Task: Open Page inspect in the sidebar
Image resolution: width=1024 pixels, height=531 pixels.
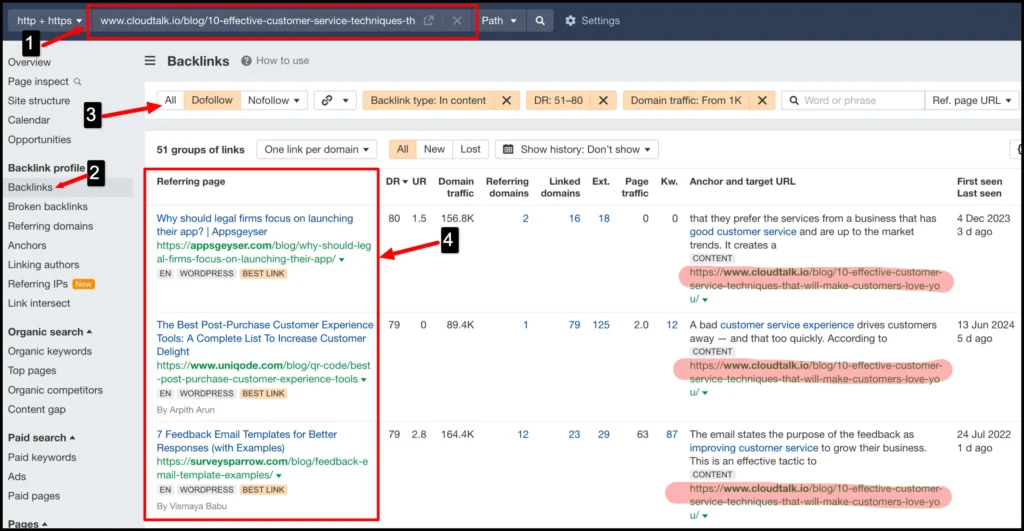Action: point(38,82)
